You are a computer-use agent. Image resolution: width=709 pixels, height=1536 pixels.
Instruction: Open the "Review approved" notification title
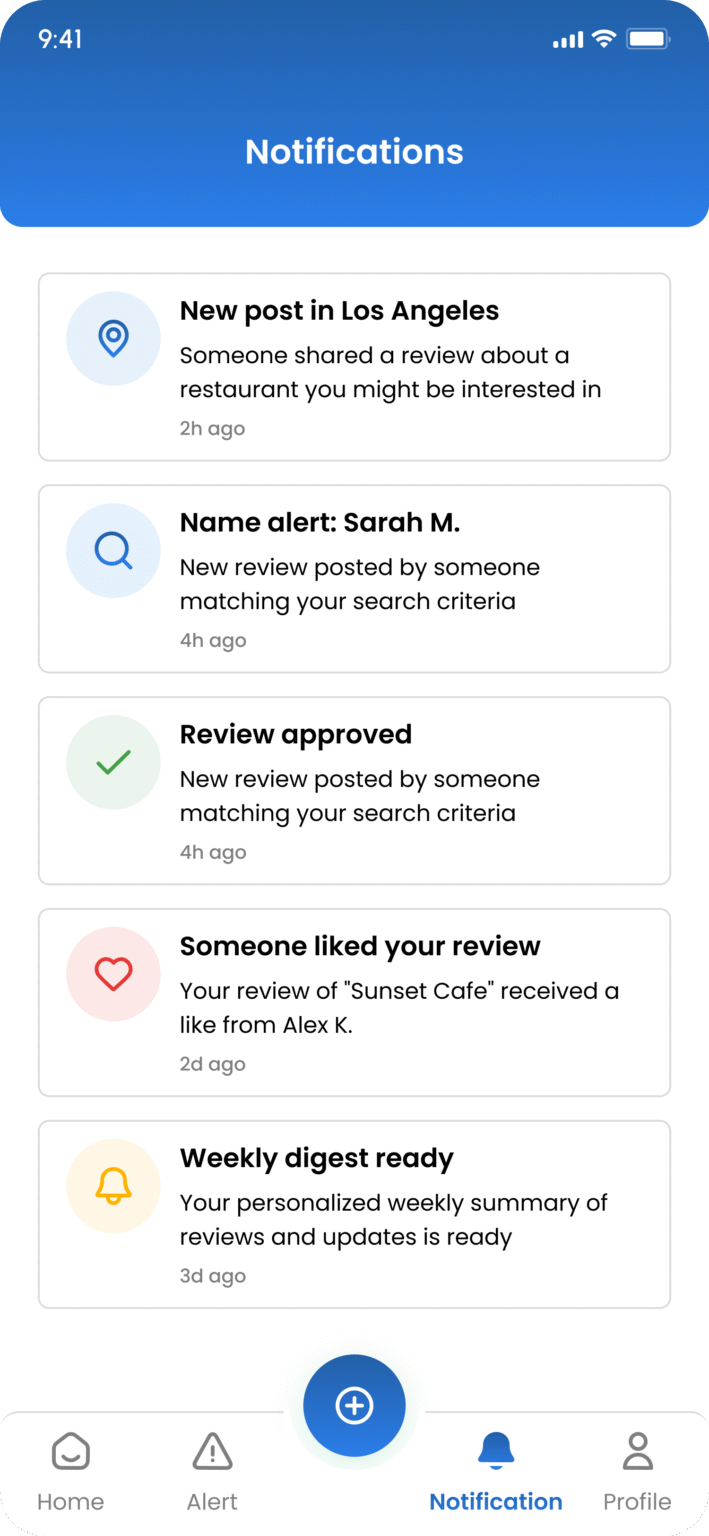pos(296,734)
